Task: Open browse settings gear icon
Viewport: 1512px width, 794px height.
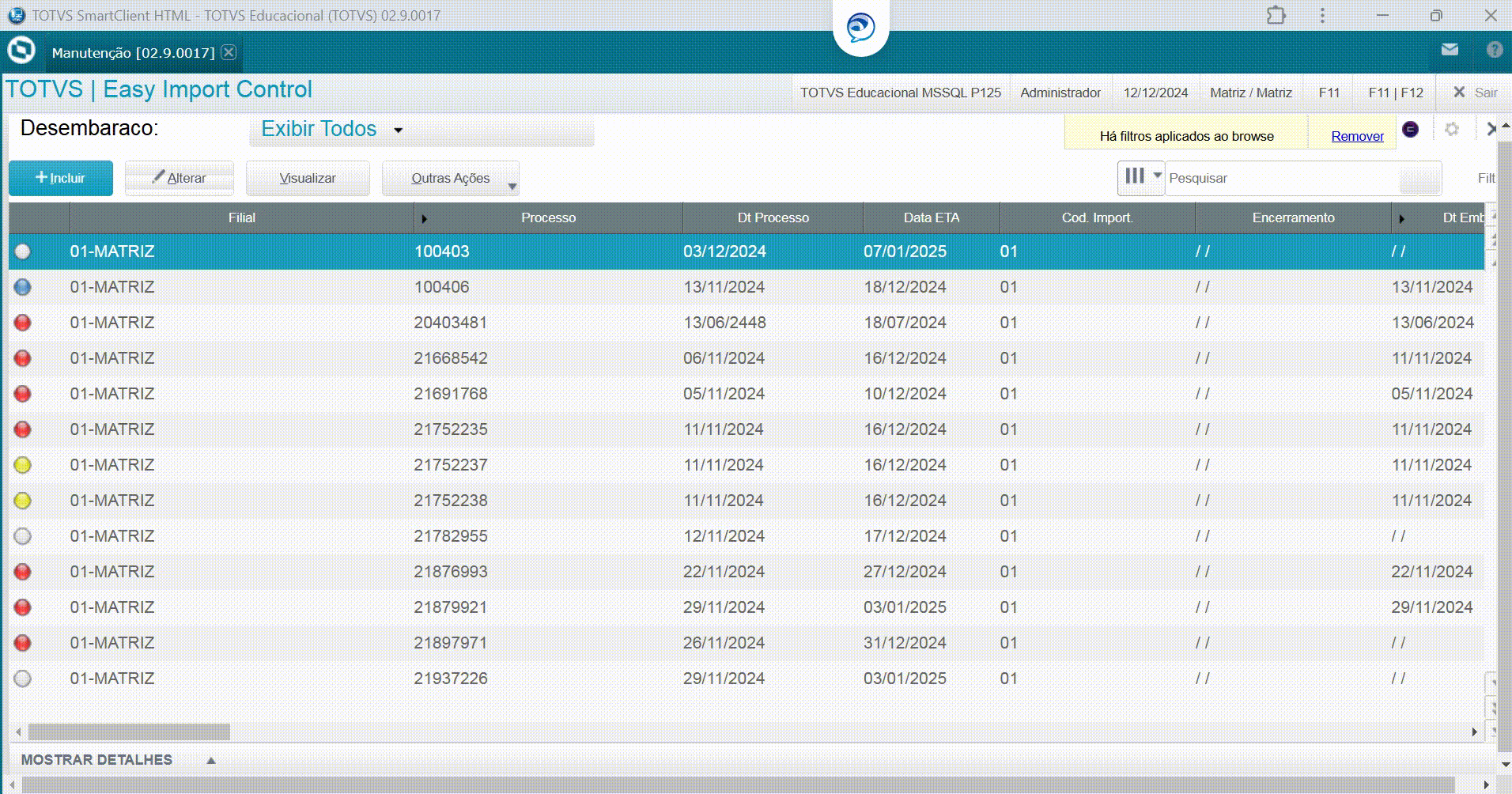Action: pos(1451,129)
